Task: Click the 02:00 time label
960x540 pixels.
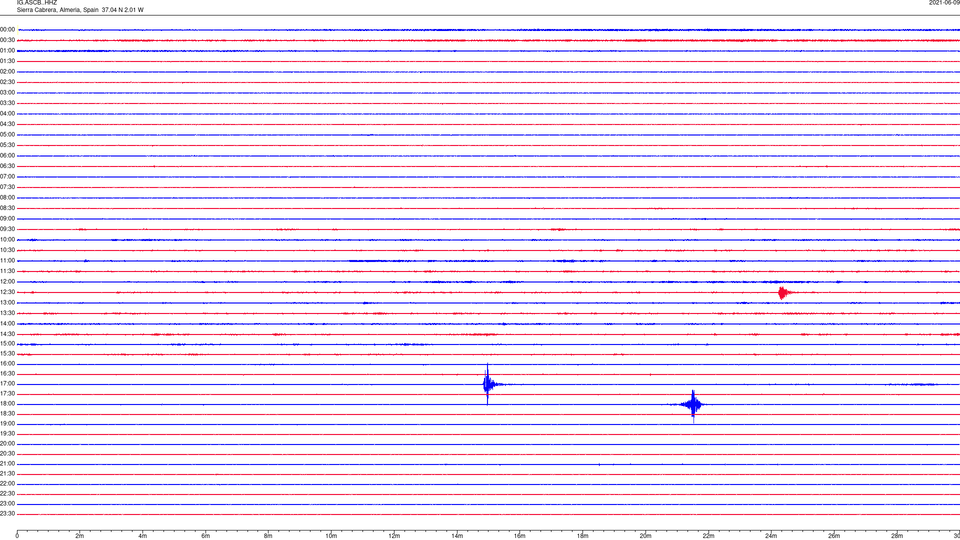Action: [7, 72]
